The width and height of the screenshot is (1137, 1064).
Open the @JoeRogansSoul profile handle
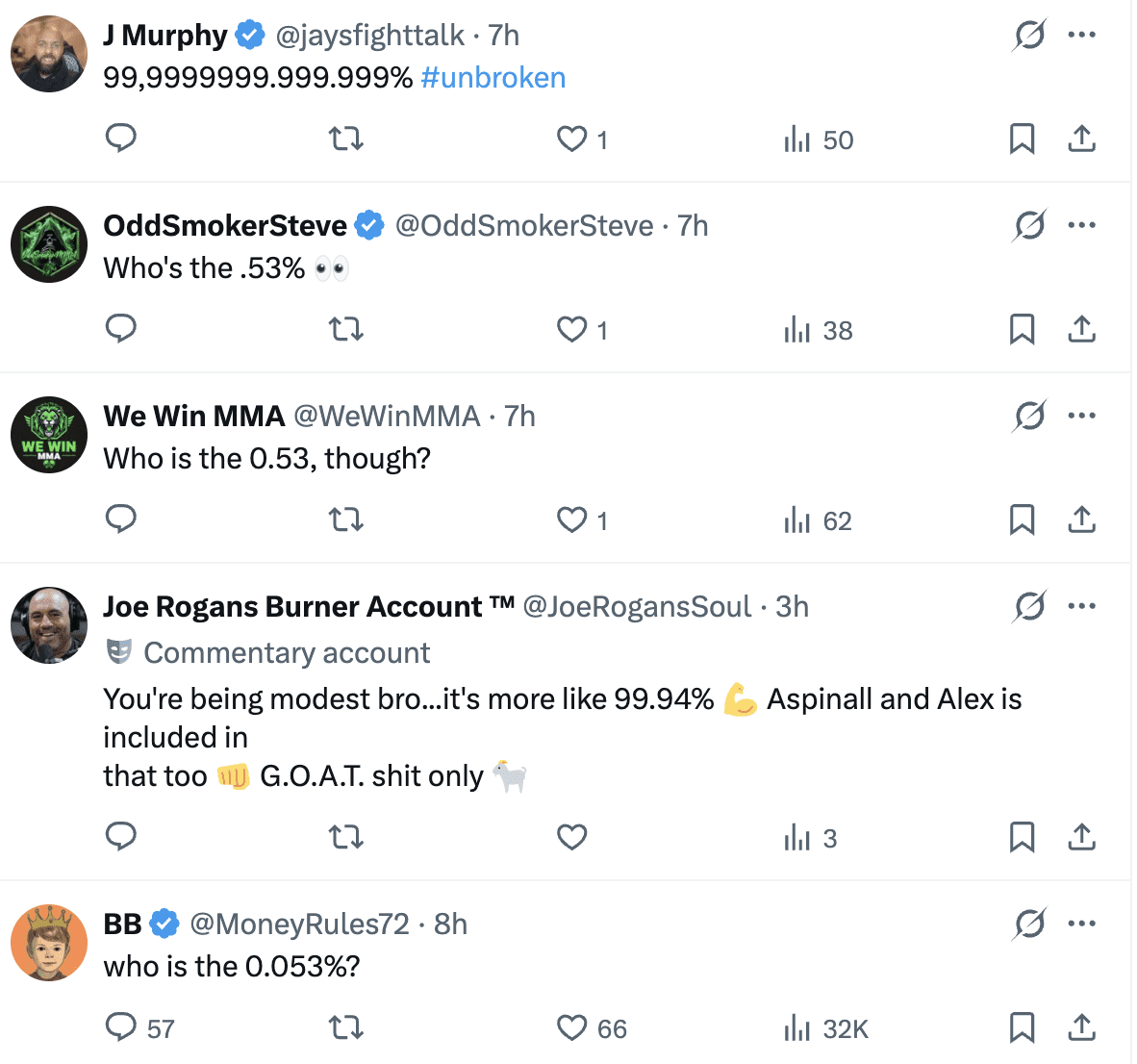pyautogui.click(x=637, y=607)
